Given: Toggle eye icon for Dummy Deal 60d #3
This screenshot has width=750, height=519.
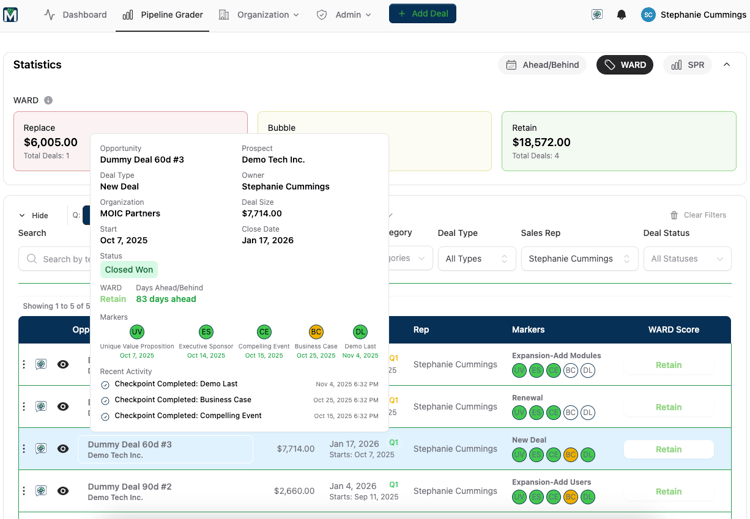Looking at the screenshot, I should tap(63, 449).
